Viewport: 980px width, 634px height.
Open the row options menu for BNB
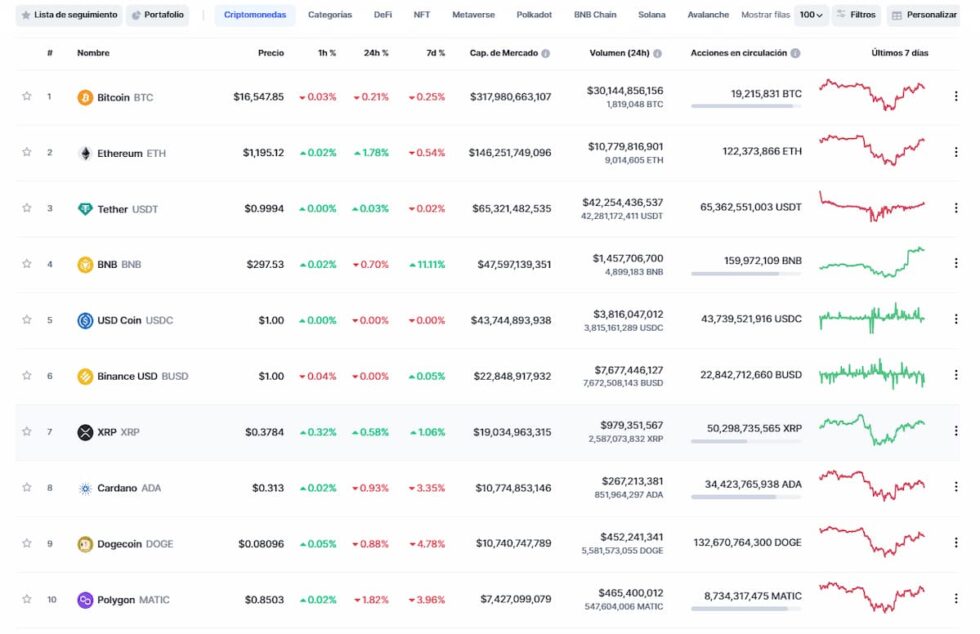pyautogui.click(x=957, y=264)
